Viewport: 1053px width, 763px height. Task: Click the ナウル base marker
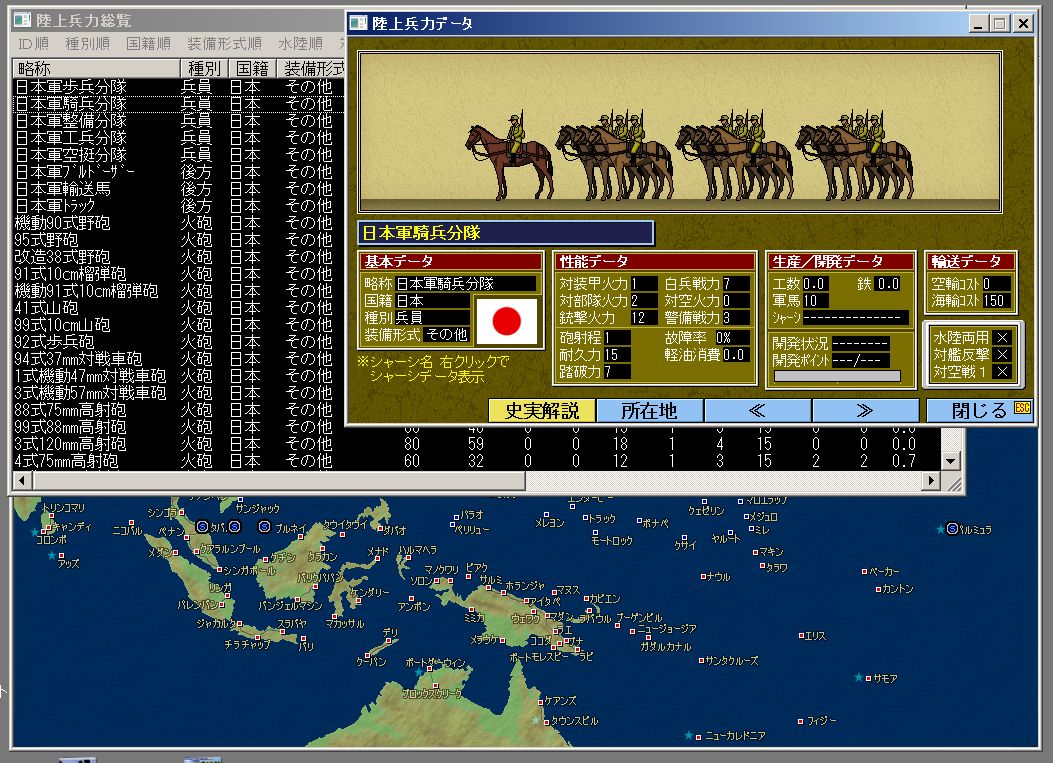coord(704,576)
